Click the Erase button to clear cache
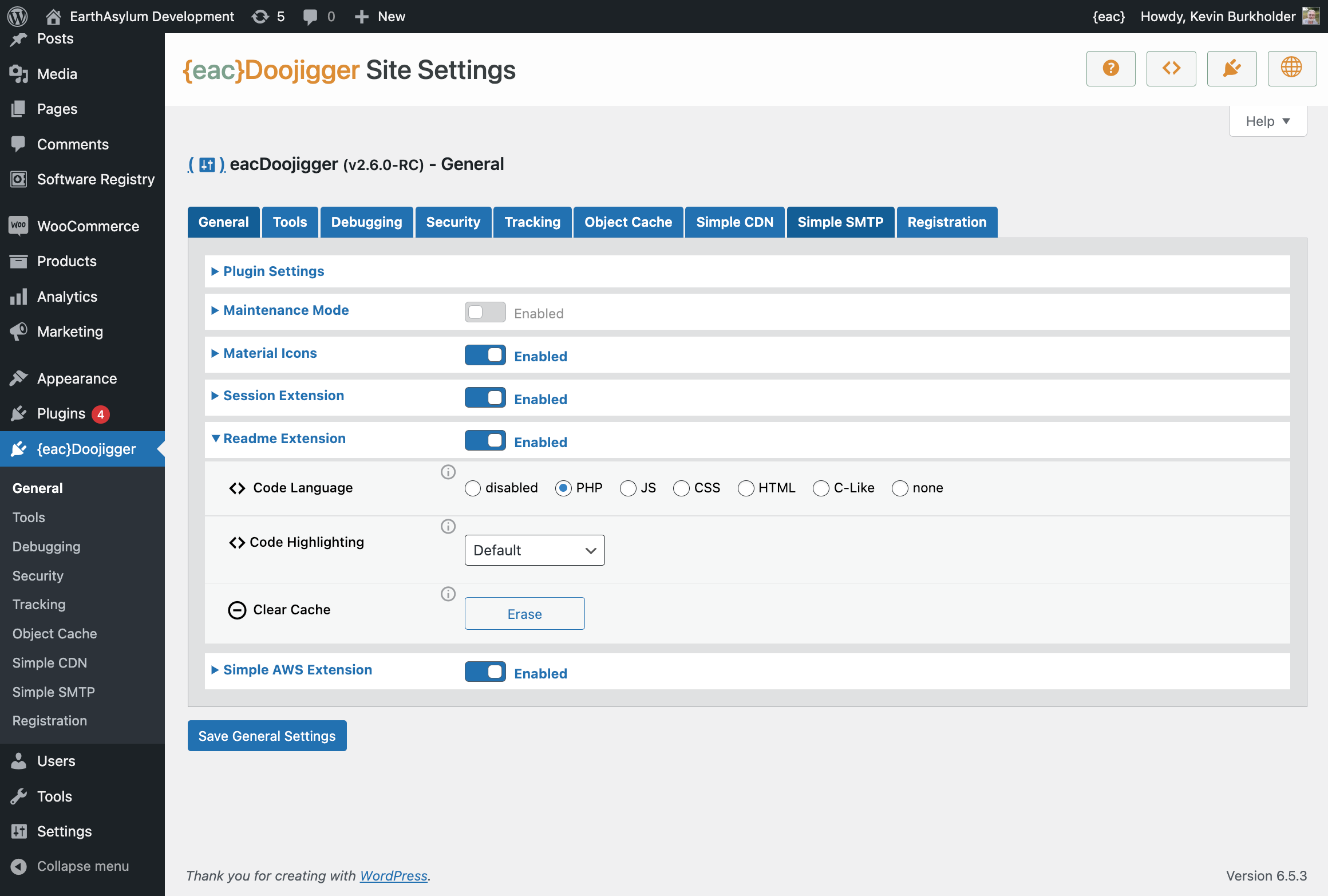1328x896 pixels. click(x=524, y=613)
